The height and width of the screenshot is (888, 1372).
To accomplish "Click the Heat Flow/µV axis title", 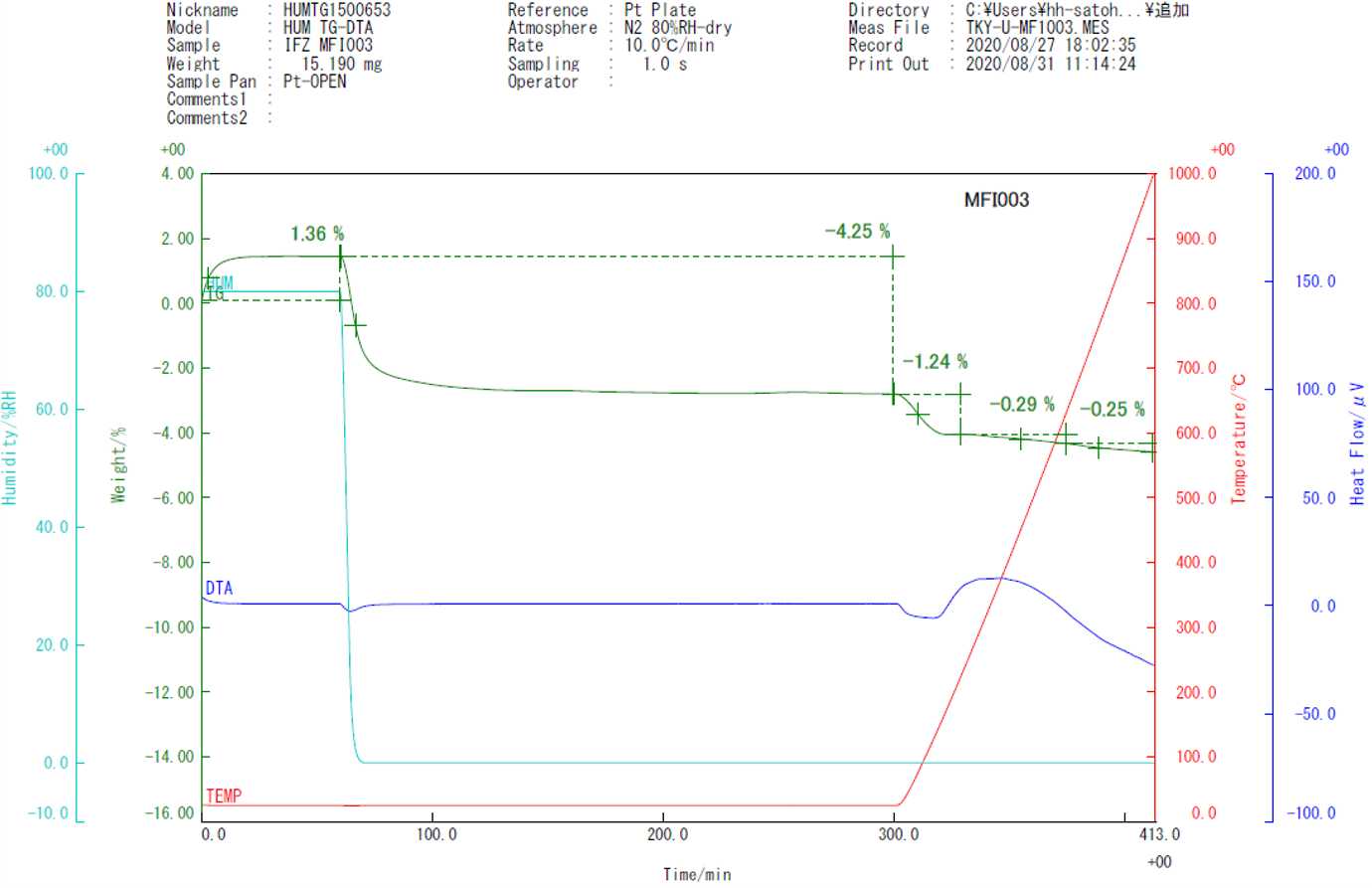I will (1357, 444).
